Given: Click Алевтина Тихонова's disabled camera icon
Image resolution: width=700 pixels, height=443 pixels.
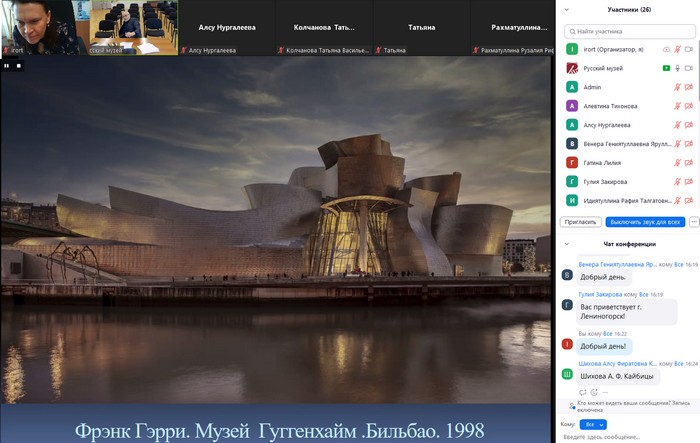Looking at the screenshot, I should [689, 106].
